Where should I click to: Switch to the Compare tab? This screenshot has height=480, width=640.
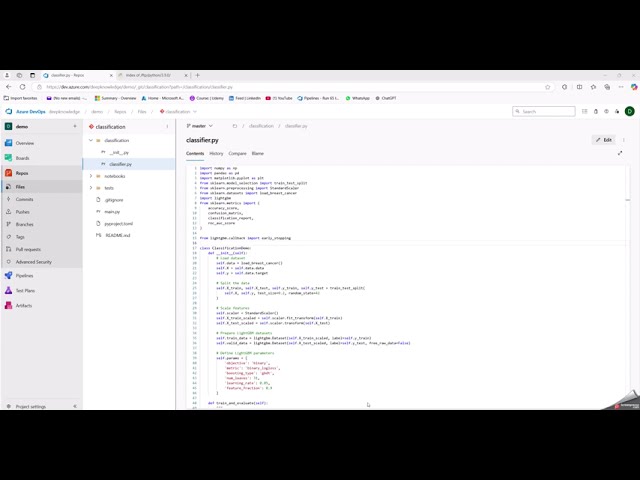click(237, 153)
